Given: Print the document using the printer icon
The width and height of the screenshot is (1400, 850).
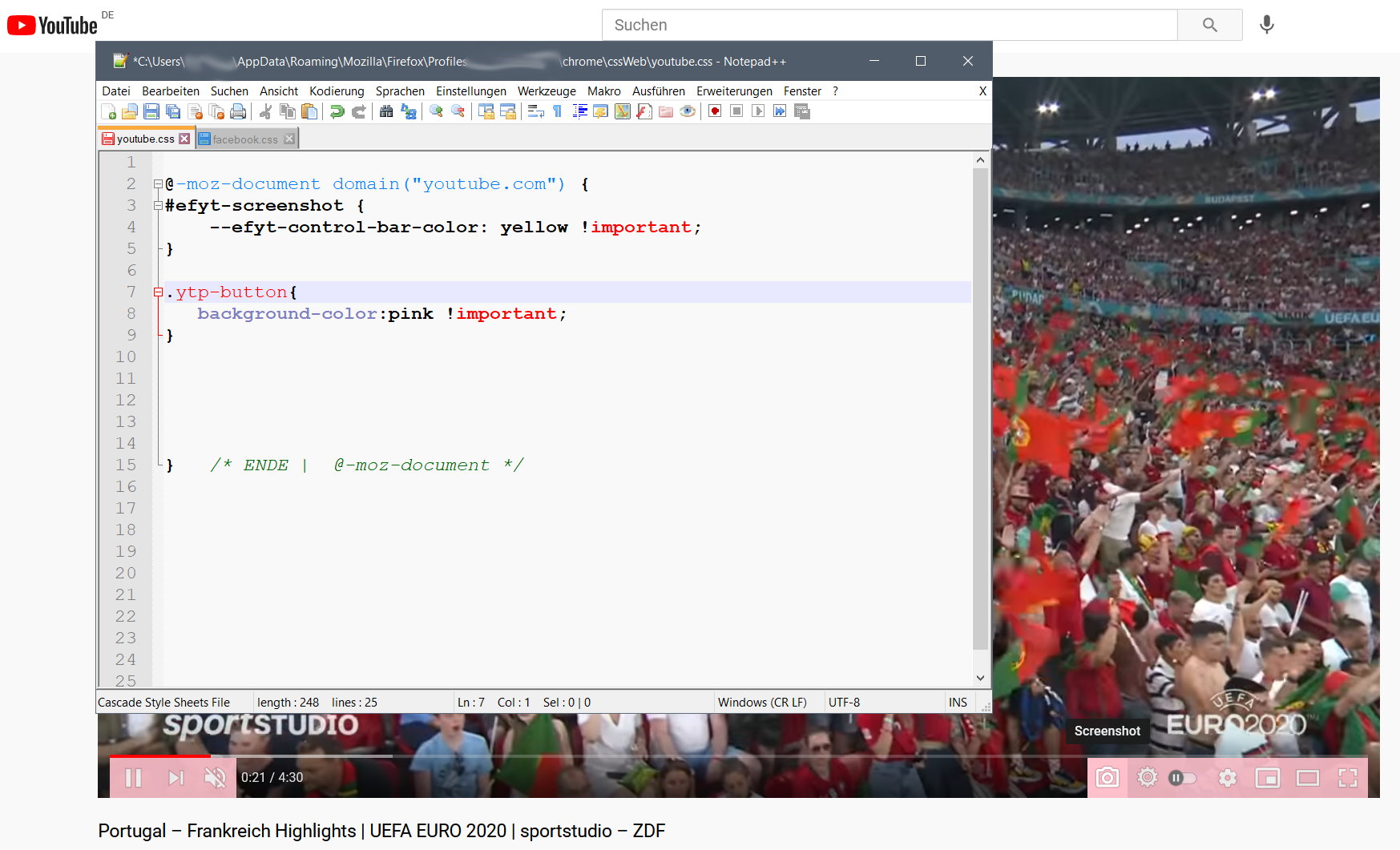Looking at the screenshot, I should [x=238, y=111].
